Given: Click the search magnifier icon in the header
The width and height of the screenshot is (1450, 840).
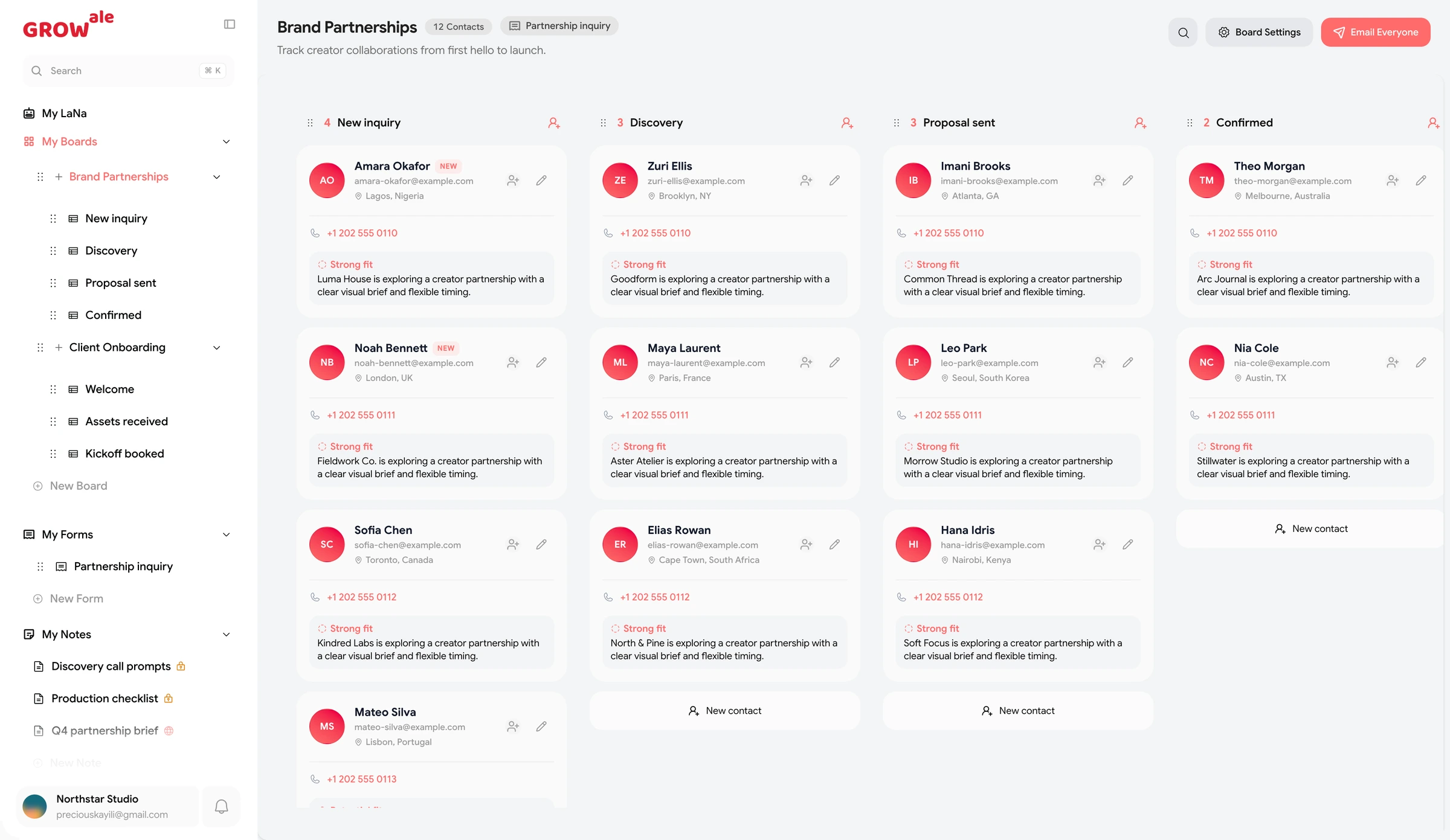Looking at the screenshot, I should click(1183, 32).
